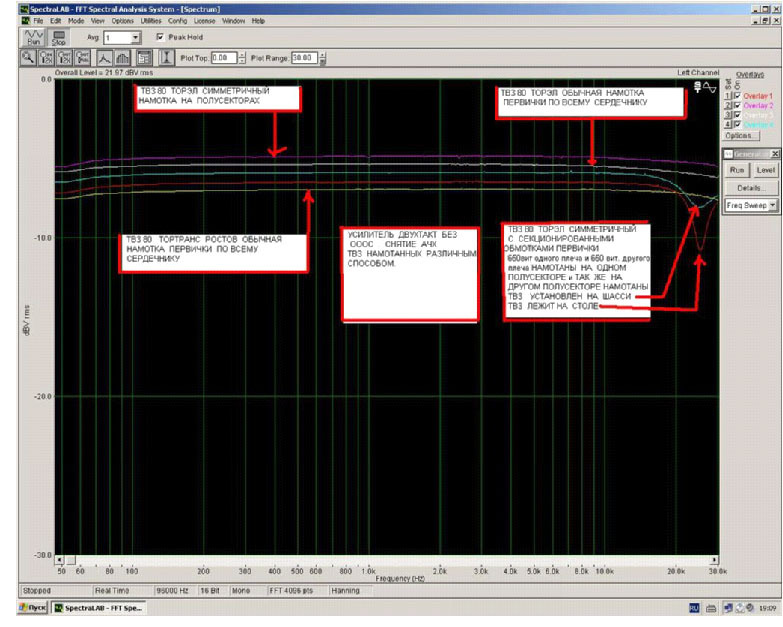Click the sine wave icon in plot corner

click(x=710, y=87)
